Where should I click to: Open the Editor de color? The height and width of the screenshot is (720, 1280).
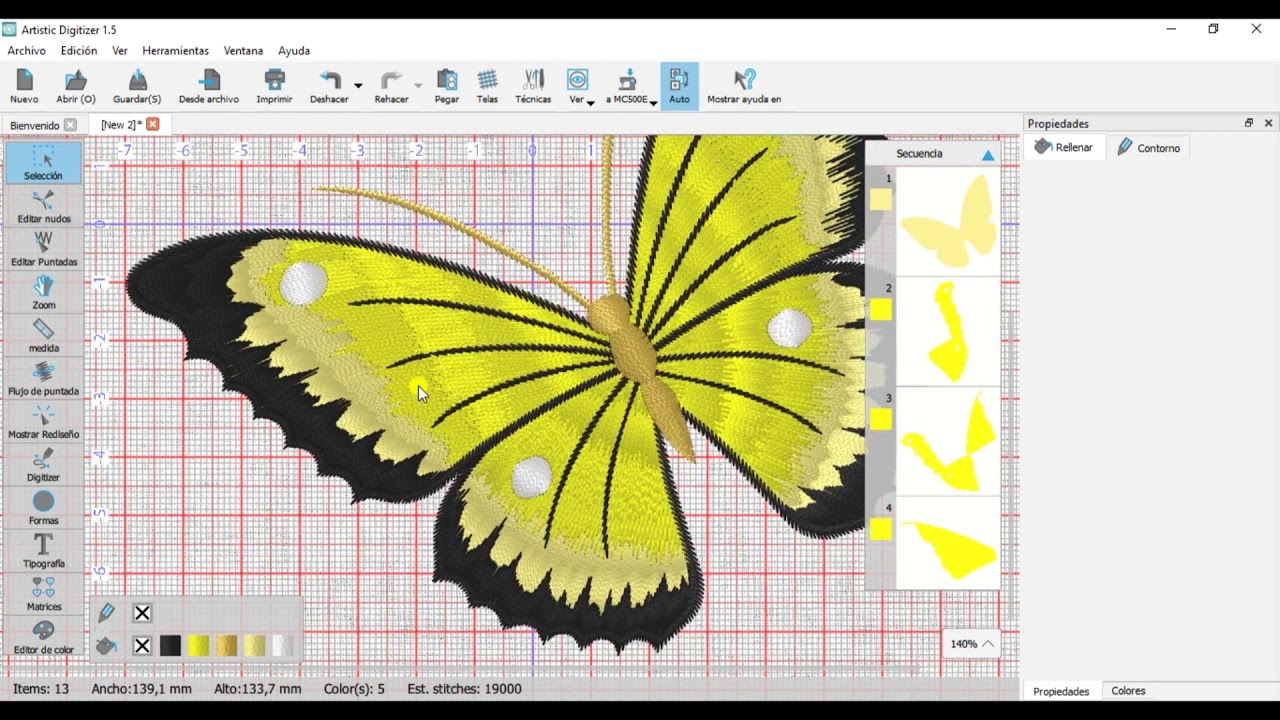pos(43,637)
